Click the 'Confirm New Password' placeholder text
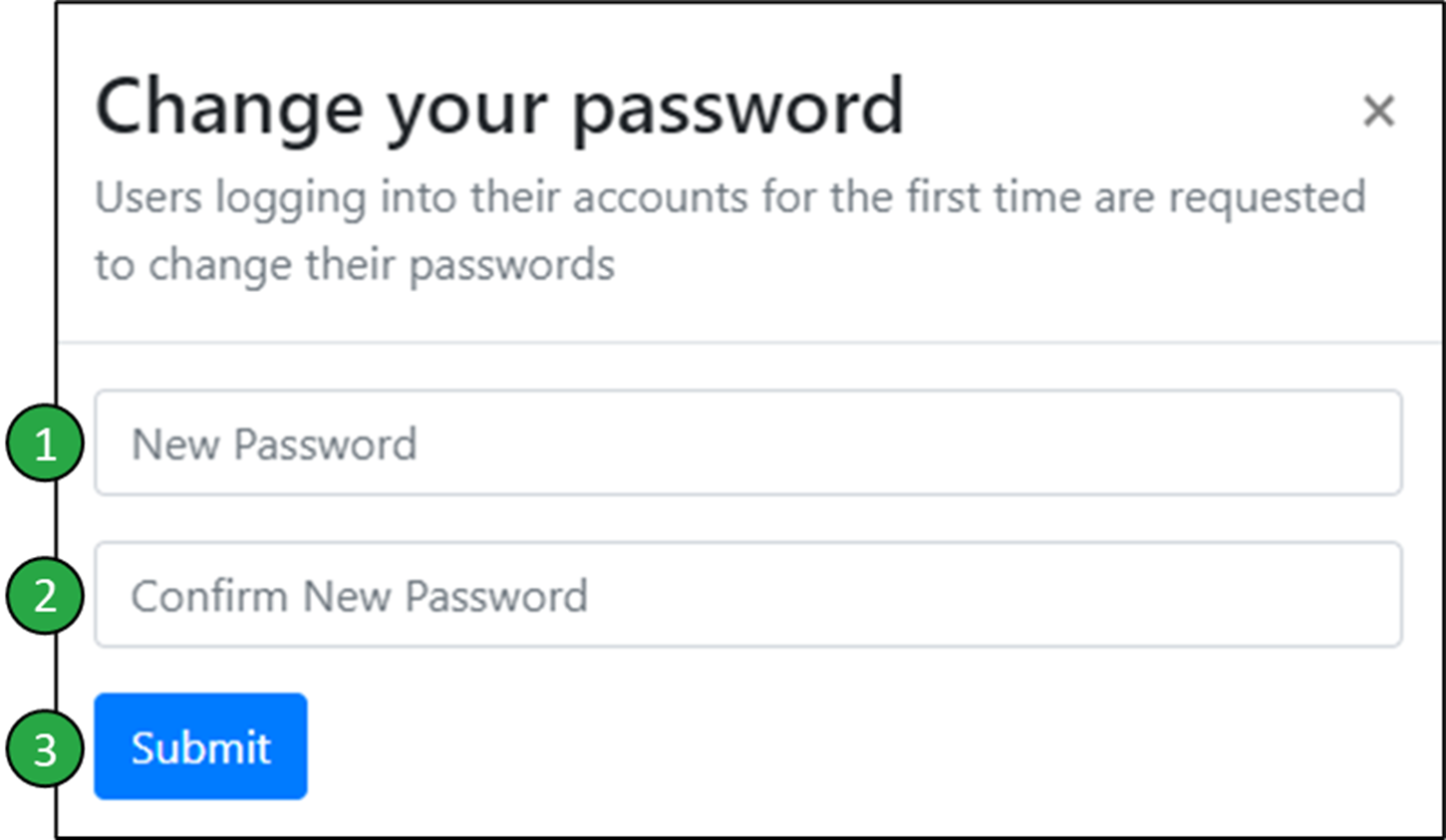 click(x=359, y=597)
